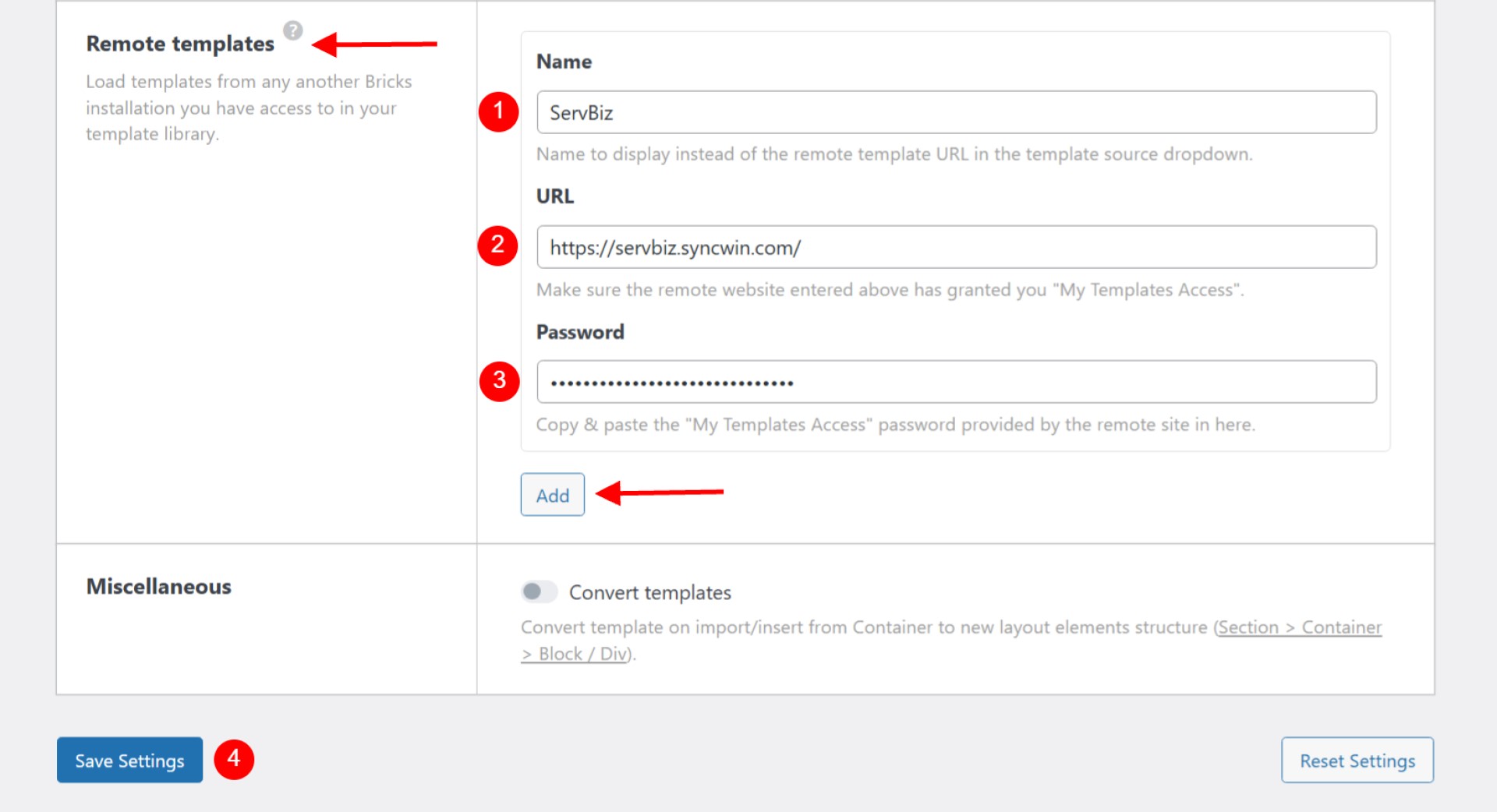Click the URL label
This screenshot has height=812, width=1497.
tap(554, 196)
